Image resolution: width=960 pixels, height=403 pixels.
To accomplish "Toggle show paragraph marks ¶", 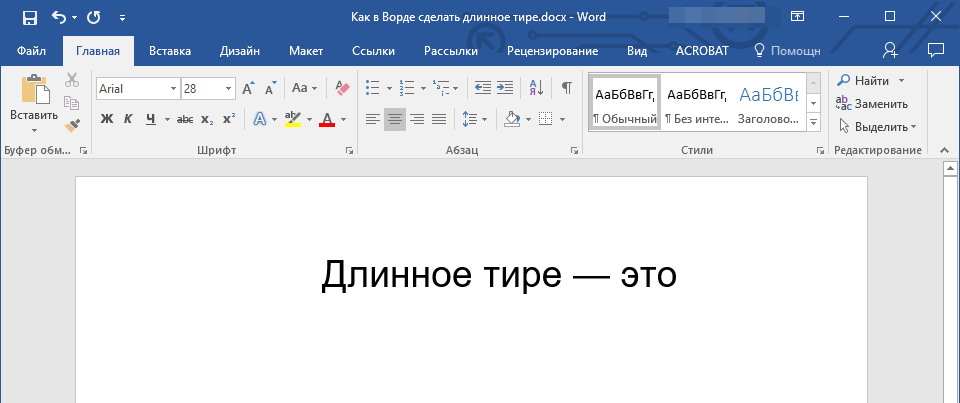I will 566,88.
